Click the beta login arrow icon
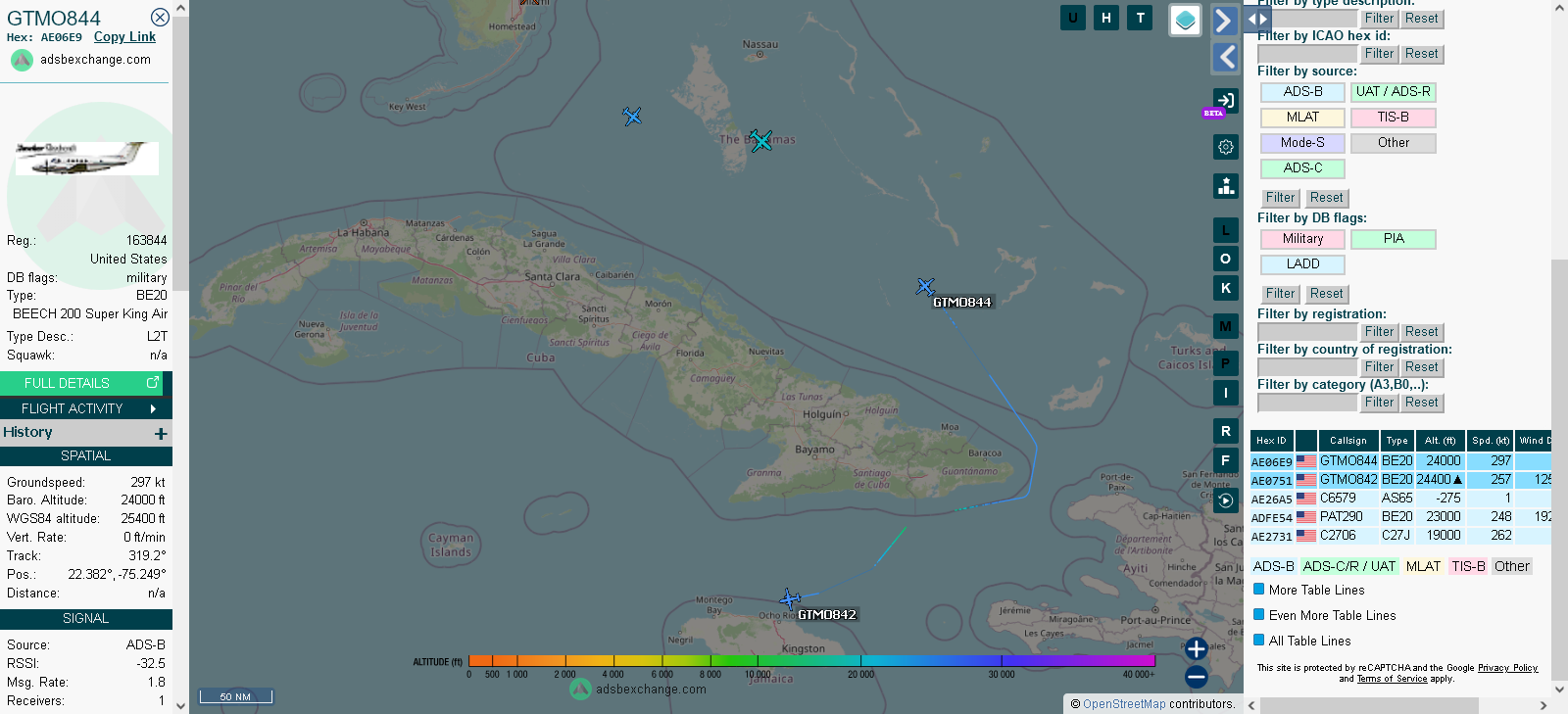This screenshot has height=714, width=1568. pyautogui.click(x=1226, y=100)
